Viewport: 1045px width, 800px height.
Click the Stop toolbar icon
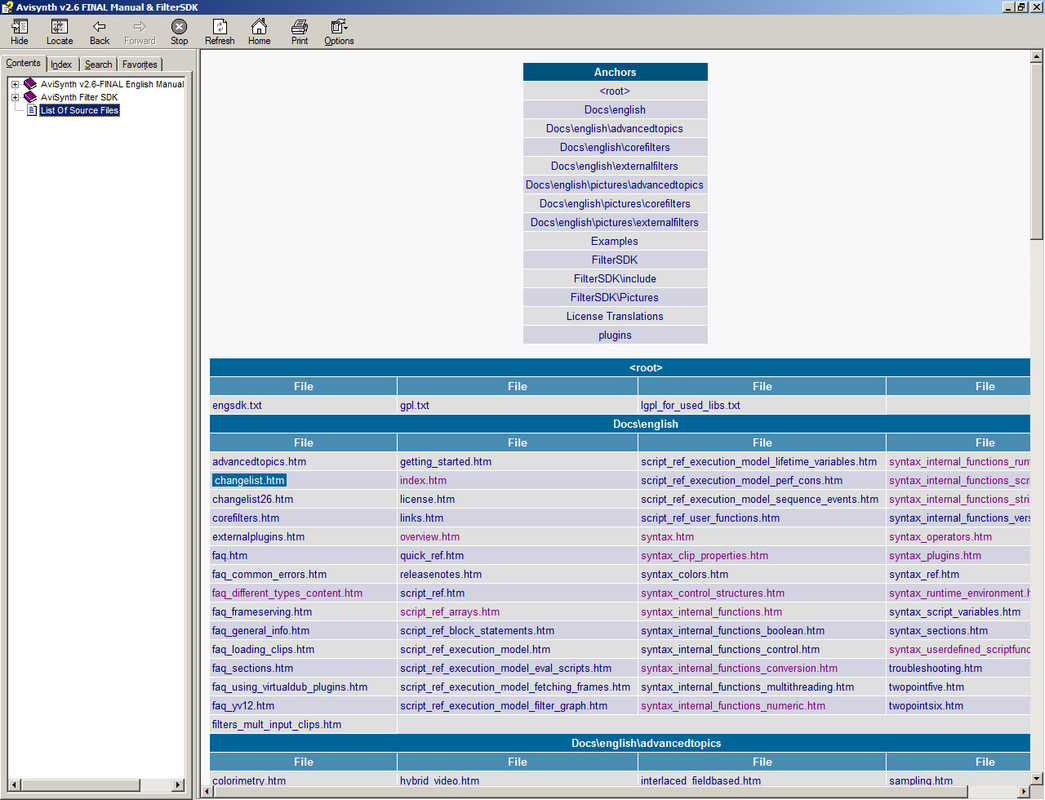179,31
